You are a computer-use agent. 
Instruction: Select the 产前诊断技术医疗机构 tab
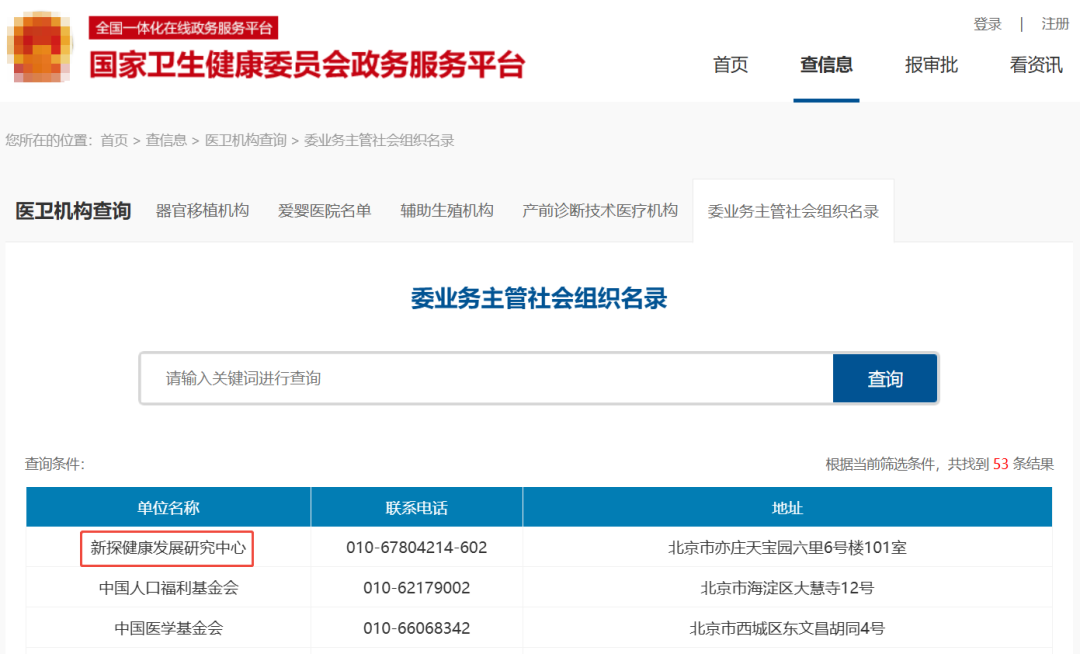(598, 211)
